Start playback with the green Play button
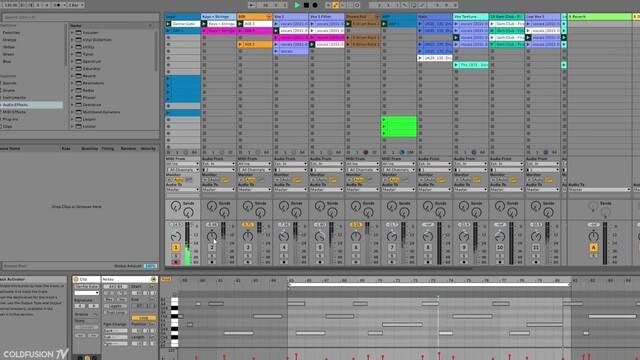Viewport: 640px width, 360px height. click(x=297, y=5)
